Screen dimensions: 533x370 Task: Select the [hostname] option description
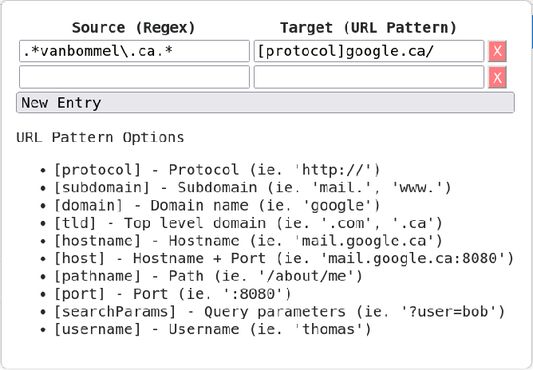click(x=248, y=241)
